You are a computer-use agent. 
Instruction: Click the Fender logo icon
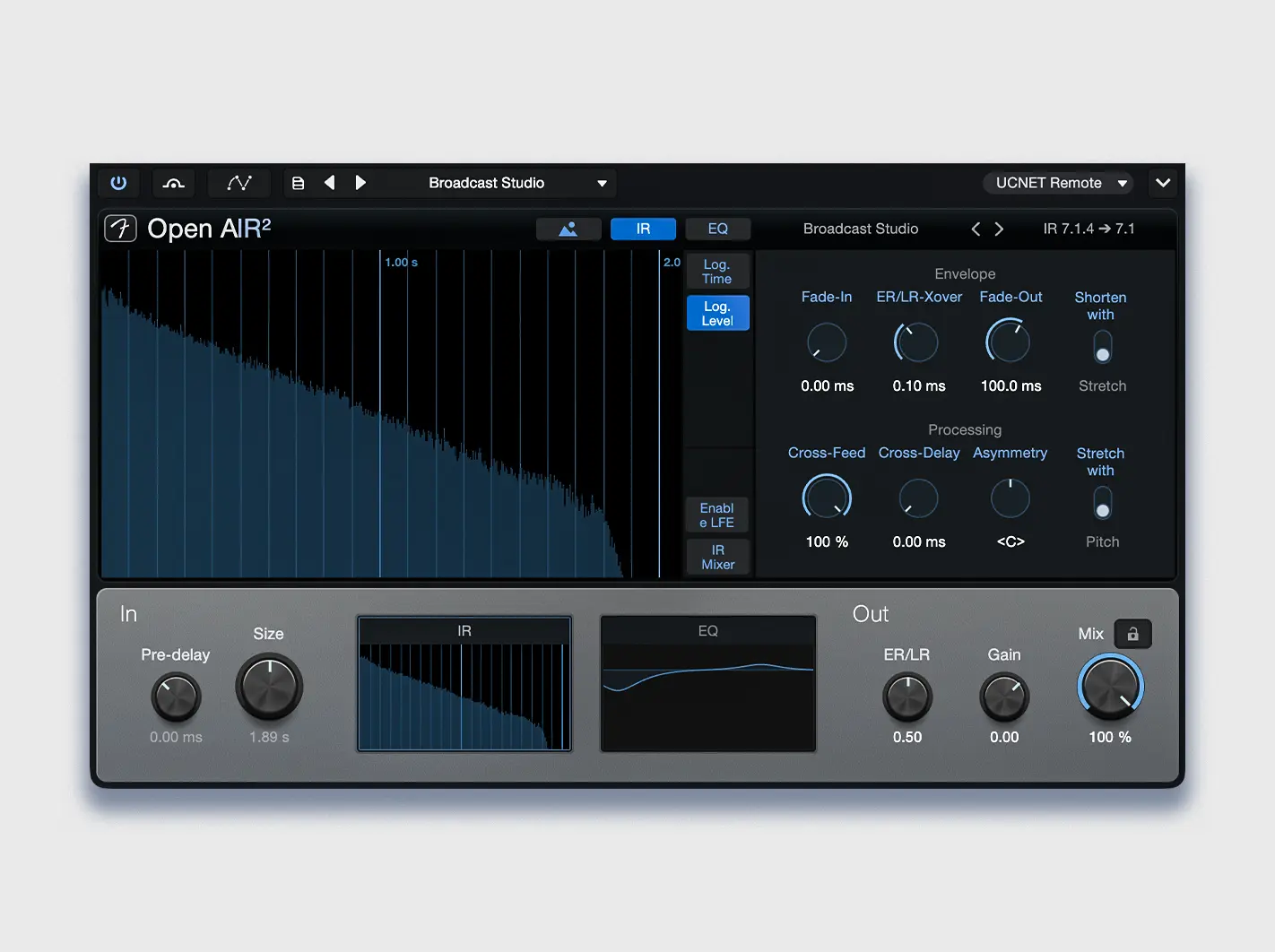(119, 229)
